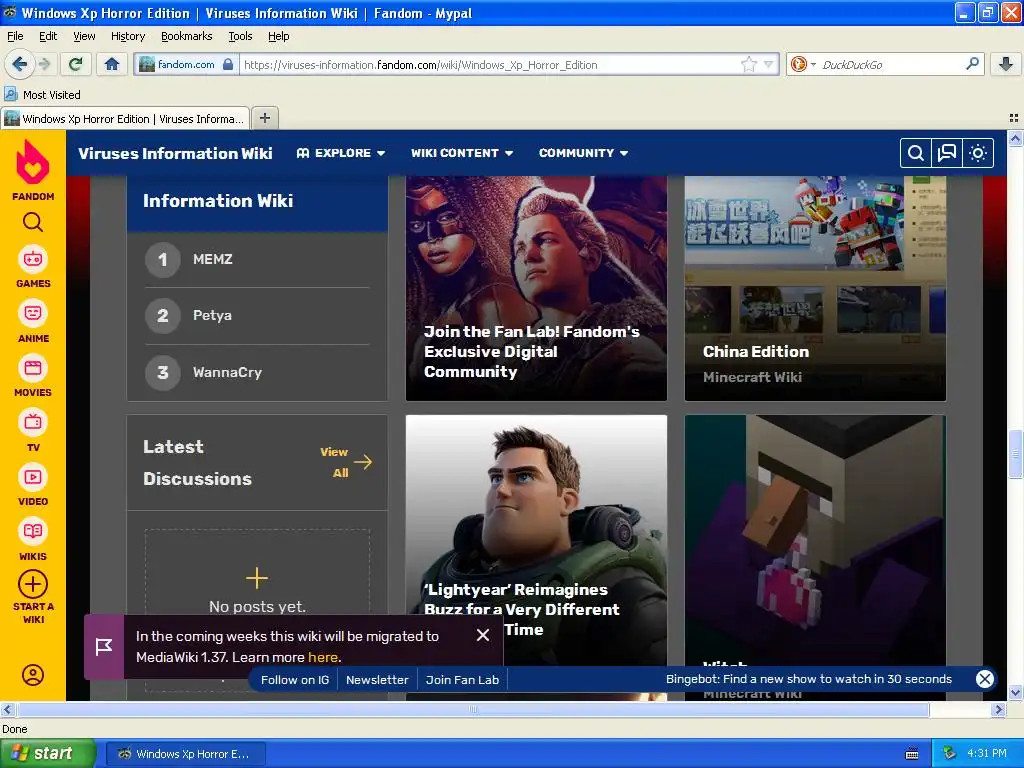The height and width of the screenshot is (768, 1024).
Task: Open the tab groups button
Action: [1014, 118]
